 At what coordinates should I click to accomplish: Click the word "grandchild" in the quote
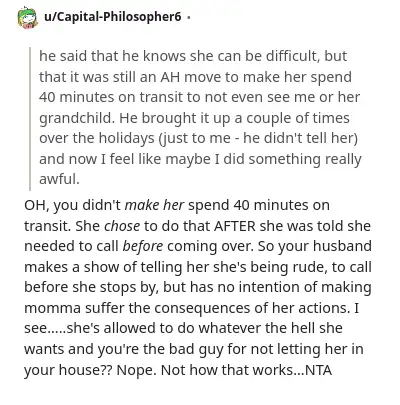pyautogui.click(x=77, y=118)
